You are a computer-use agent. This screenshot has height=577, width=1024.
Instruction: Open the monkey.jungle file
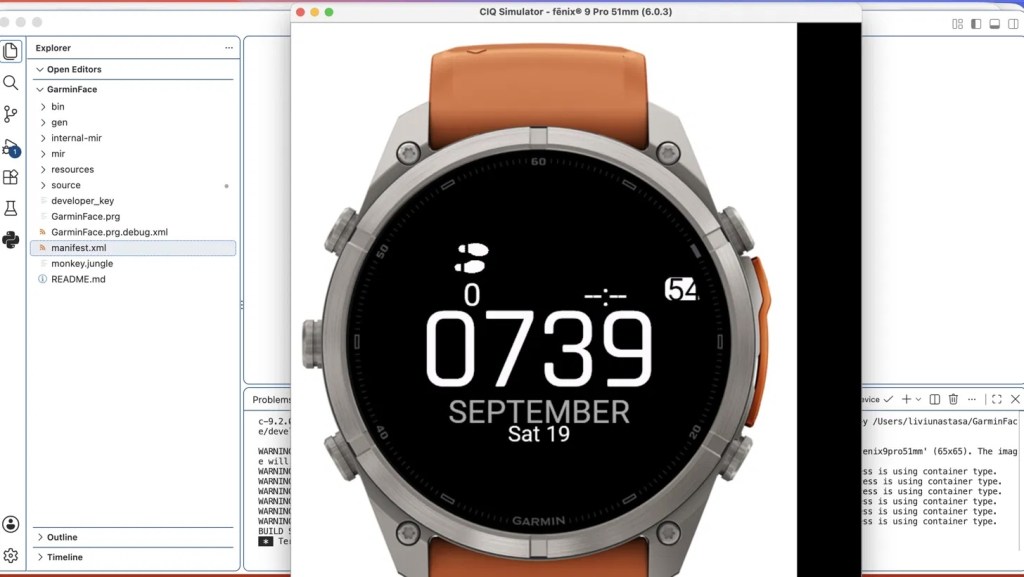133,263
